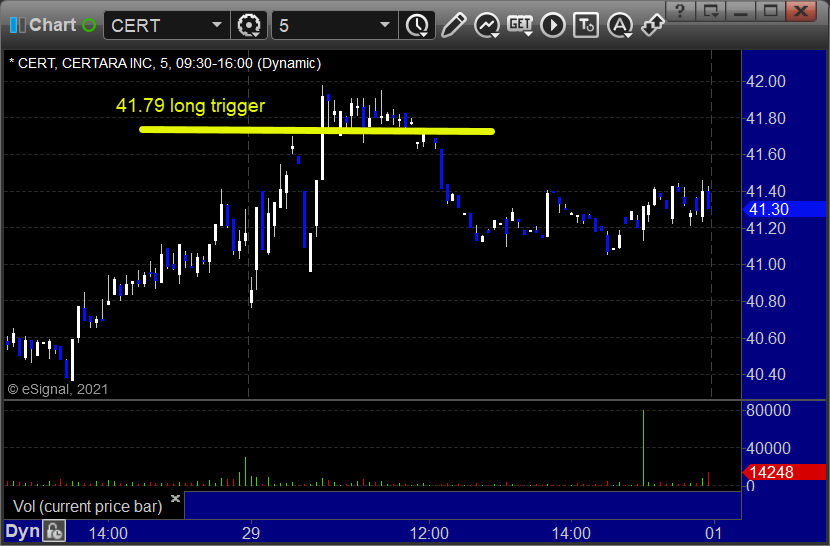Click the bar replay play button

point(553,25)
